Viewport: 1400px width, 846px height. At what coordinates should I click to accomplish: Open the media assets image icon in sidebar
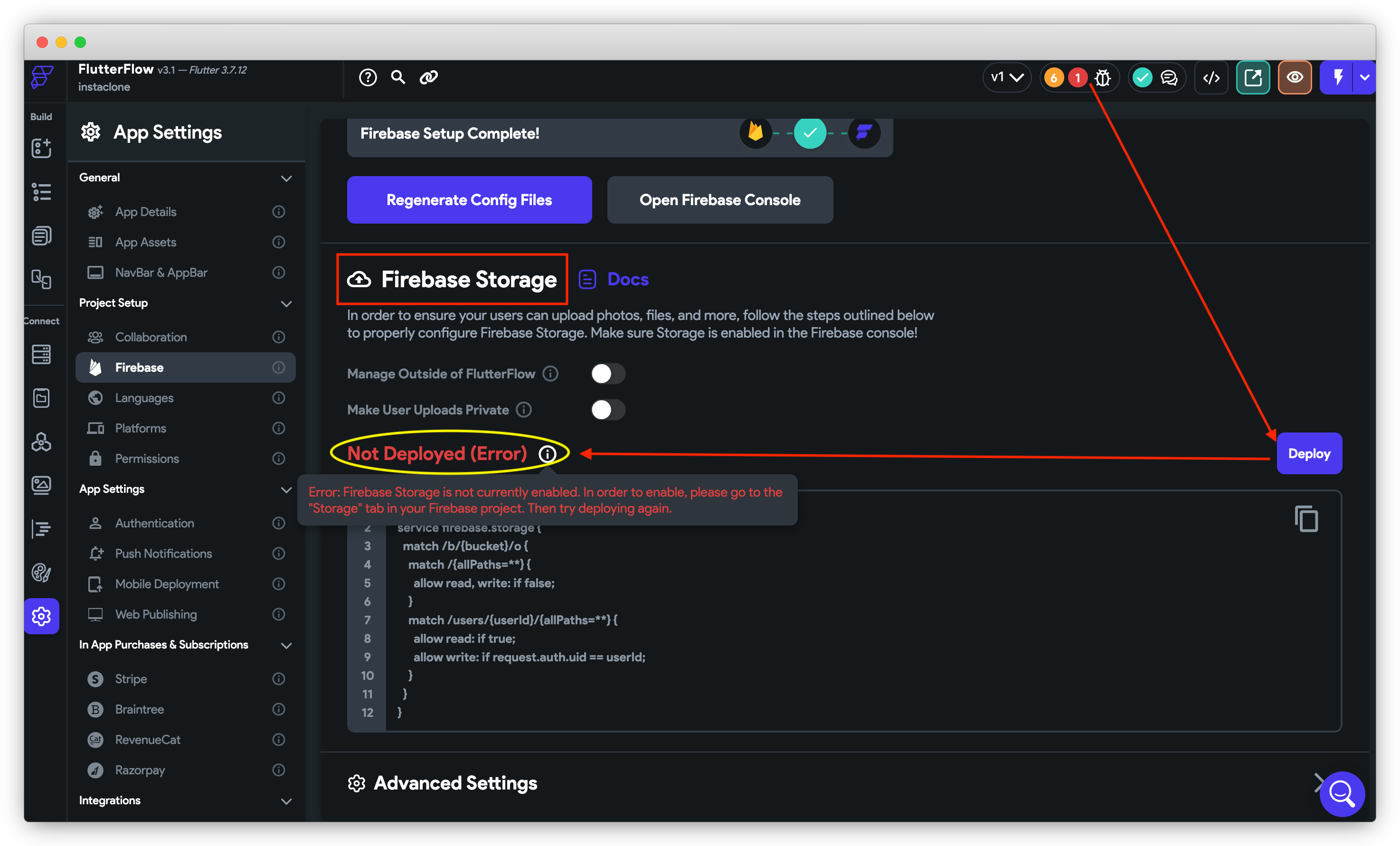(41, 485)
